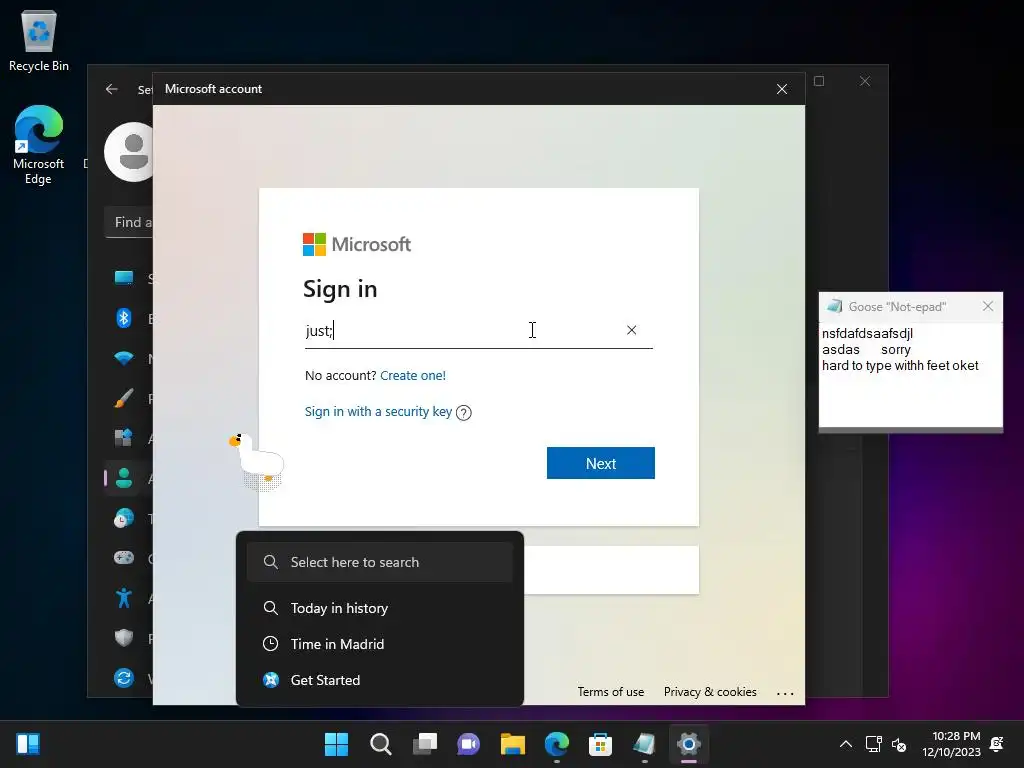Click the Find a setting search box
The height and width of the screenshot is (768, 1024).
(129, 222)
